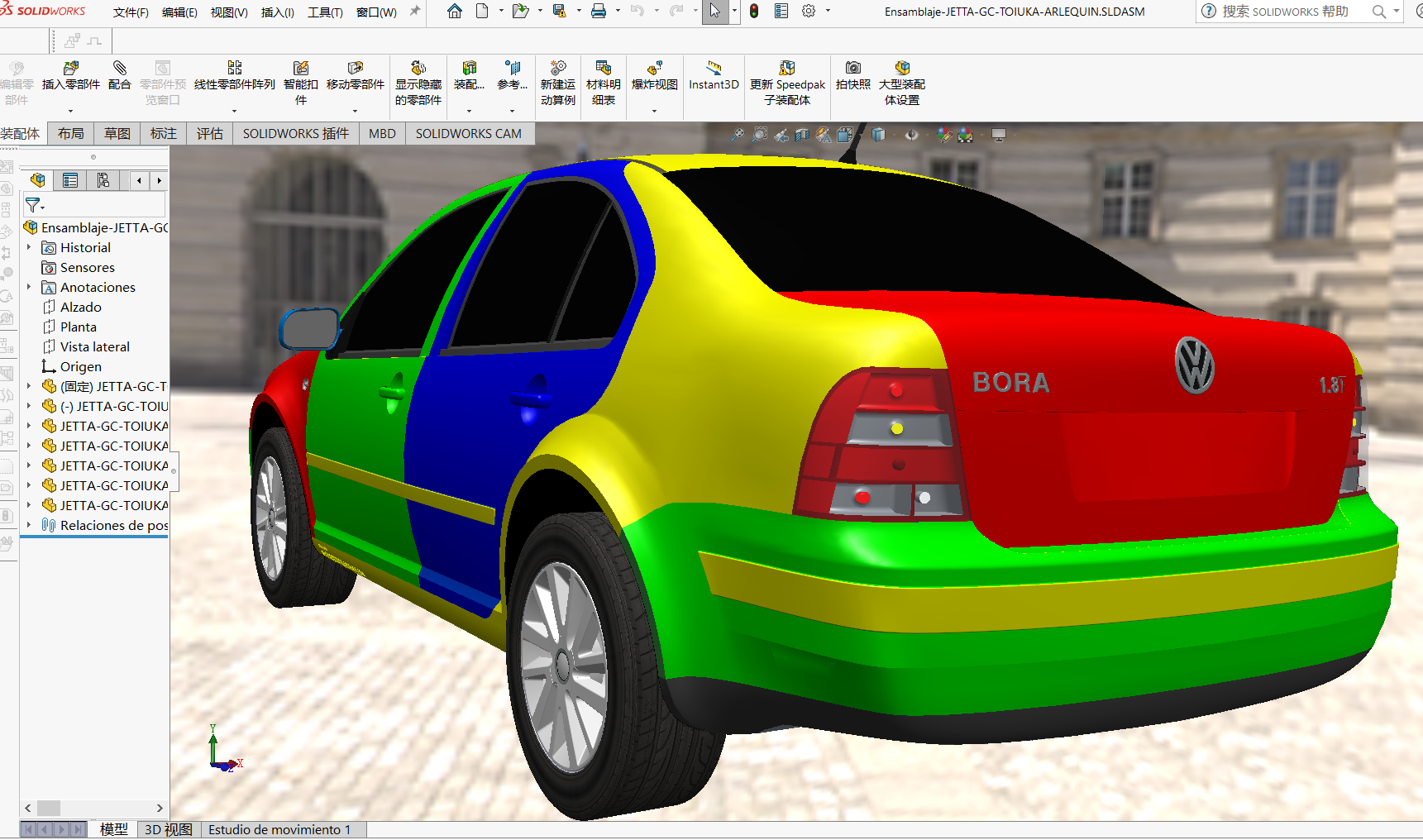The width and height of the screenshot is (1423, 840).
Task: Switch to SOLIDWORKS CAM tab
Action: click(469, 133)
